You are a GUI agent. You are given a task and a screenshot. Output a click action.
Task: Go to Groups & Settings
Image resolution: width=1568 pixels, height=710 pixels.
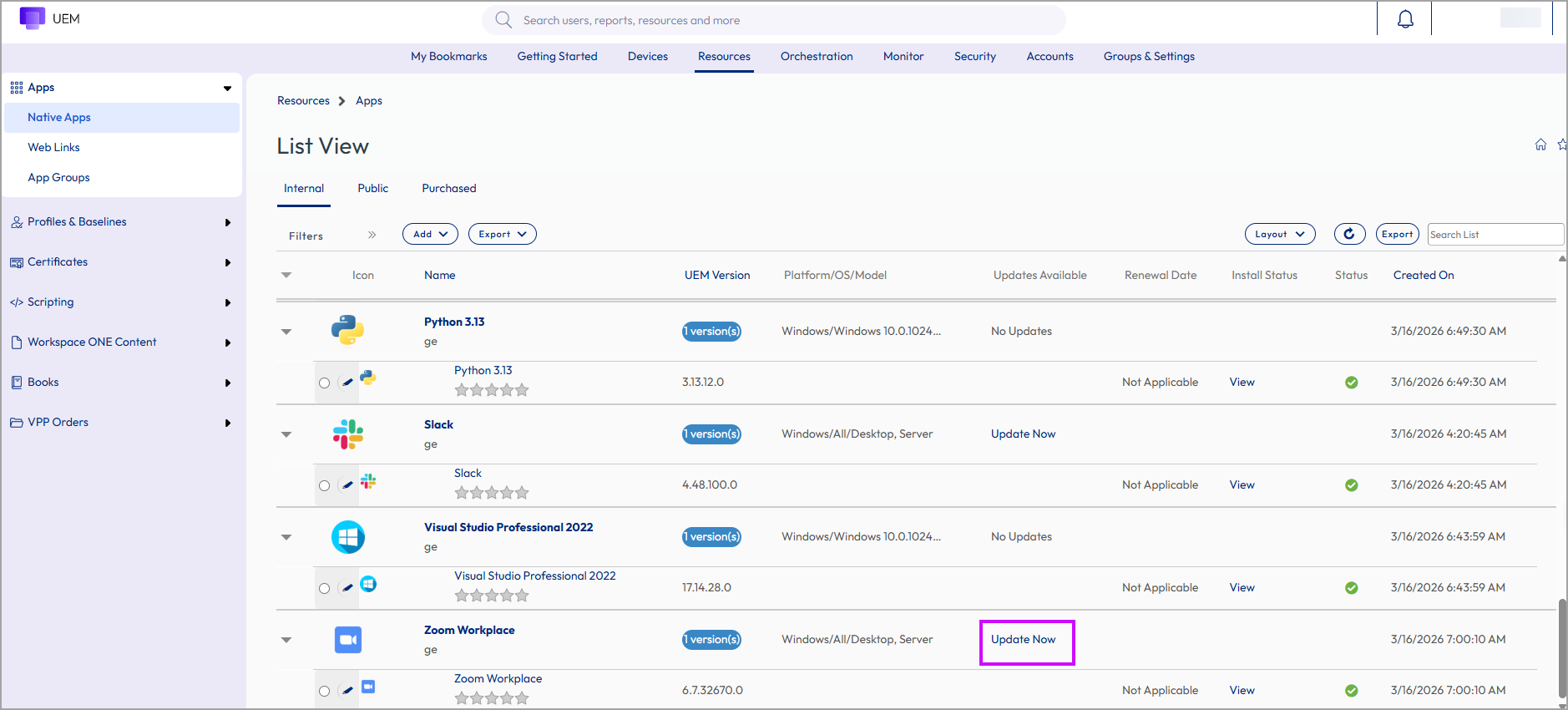(1149, 57)
